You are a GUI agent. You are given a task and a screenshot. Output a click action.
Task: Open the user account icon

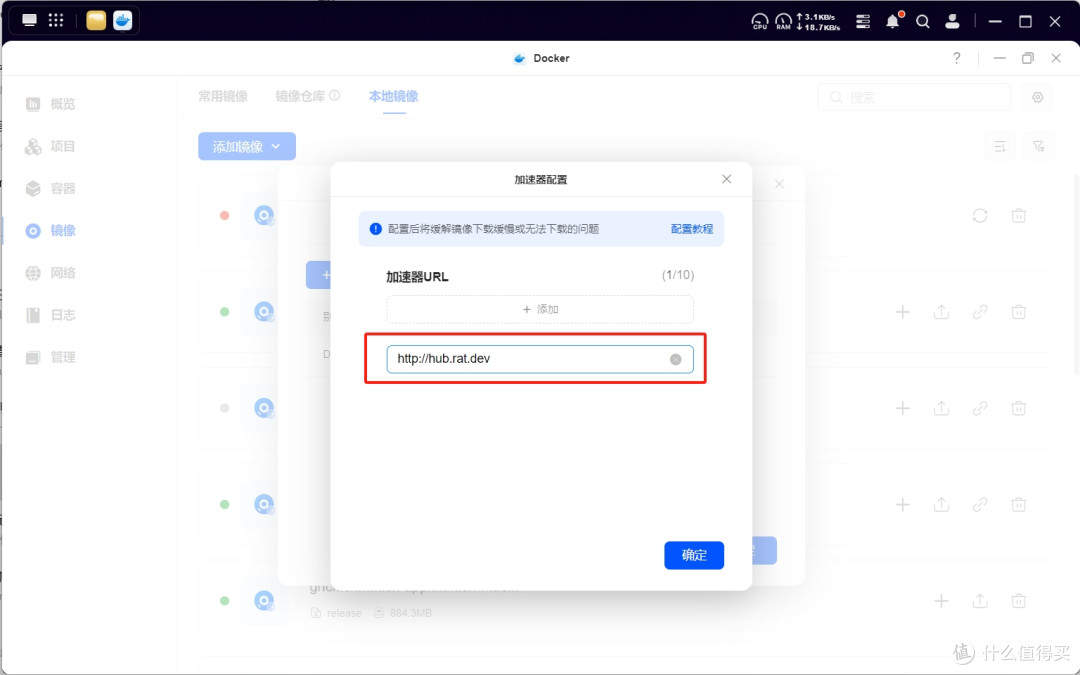[x=952, y=21]
